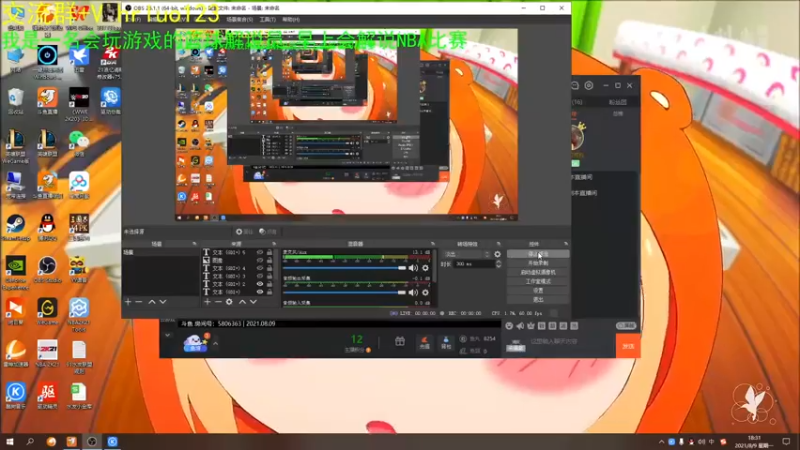The image size is (800, 450).
Task: Click the Douyu chat input field
Action: [x=571, y=341]
